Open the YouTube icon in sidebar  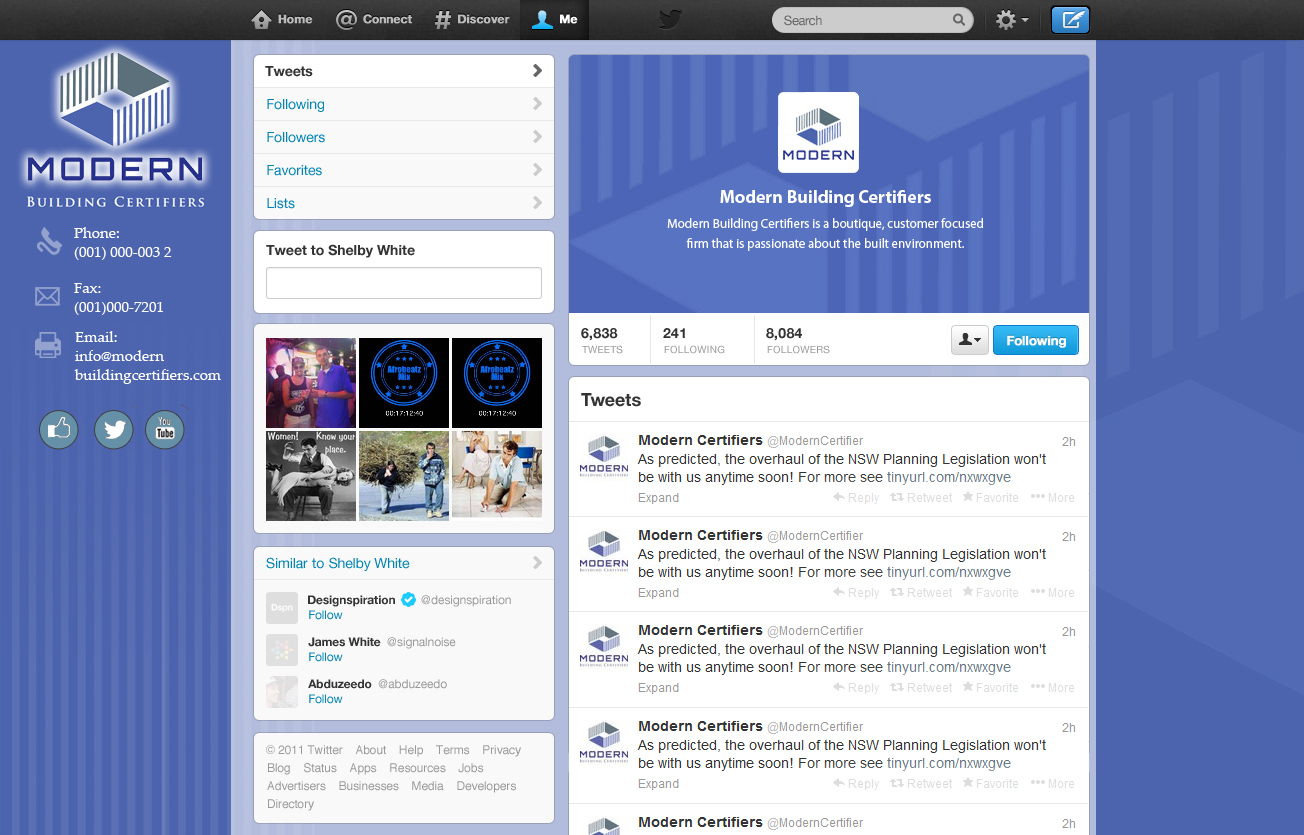(x=164, y=429)
